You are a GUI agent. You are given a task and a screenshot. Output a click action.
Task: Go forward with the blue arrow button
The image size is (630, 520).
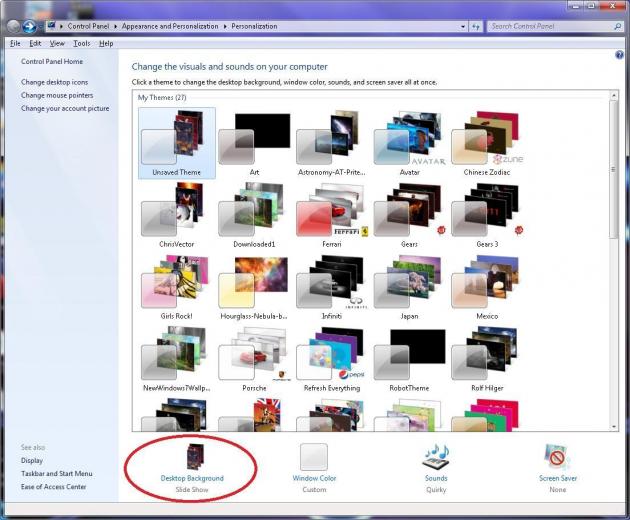29,26
